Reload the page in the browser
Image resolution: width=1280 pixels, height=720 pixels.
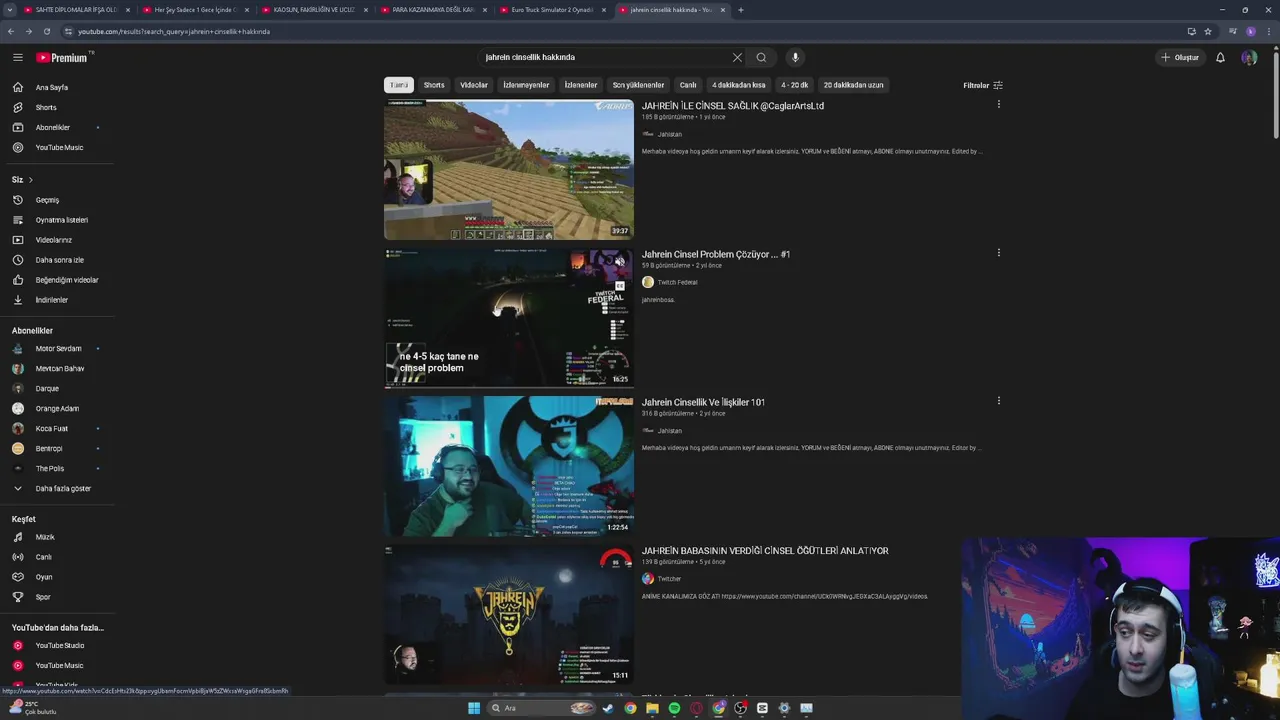(x=46, y=31)
